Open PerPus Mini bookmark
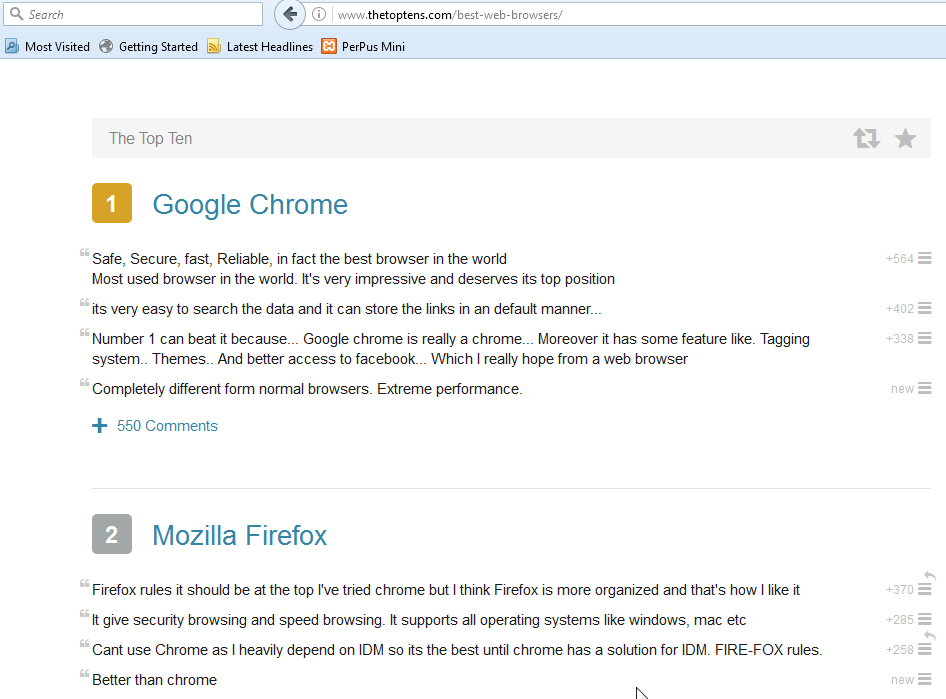This screenshot has width=946, height=699. pyautogui.click(x=363, y=46)
